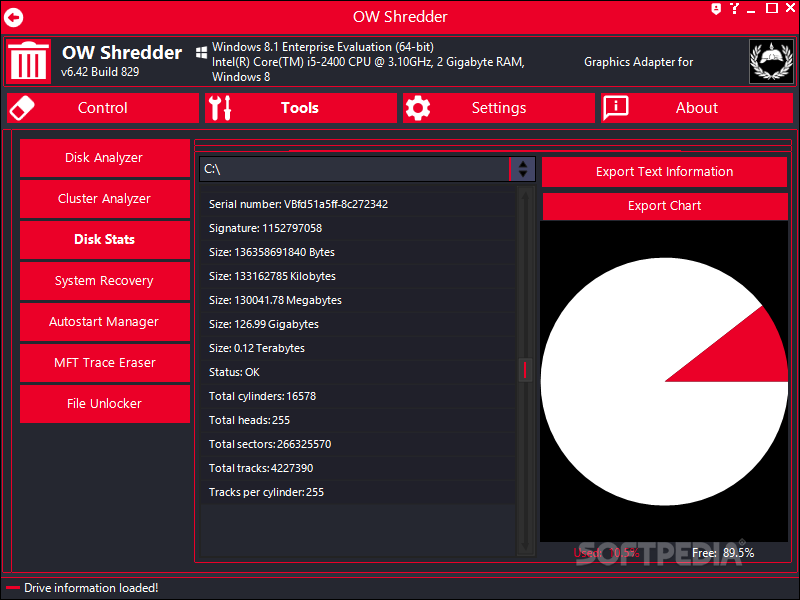Screen dimensions: 800x600
Task: Click the Size: 133162785 Kilobytes row
Action: pos(358,276)
